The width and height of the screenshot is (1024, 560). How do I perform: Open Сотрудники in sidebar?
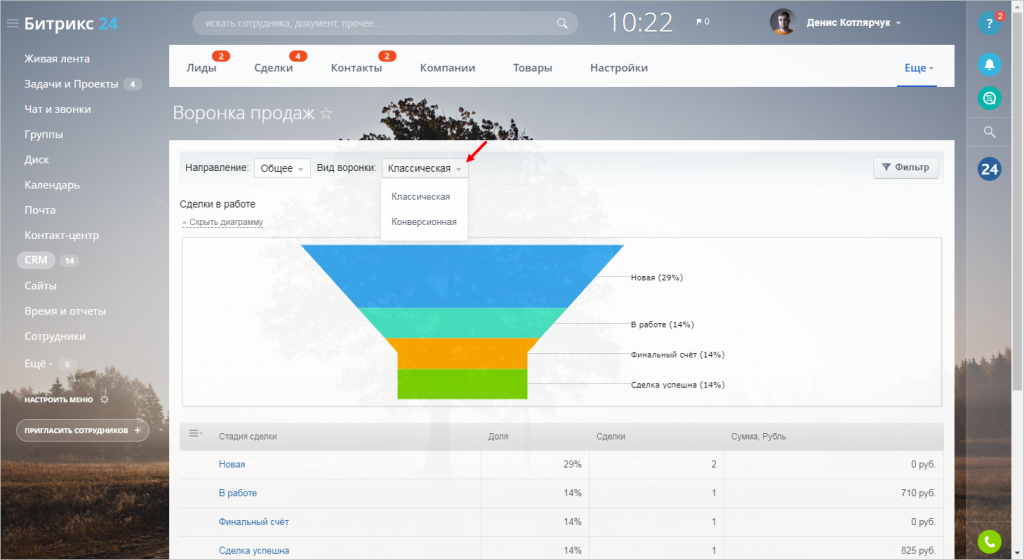55,336
